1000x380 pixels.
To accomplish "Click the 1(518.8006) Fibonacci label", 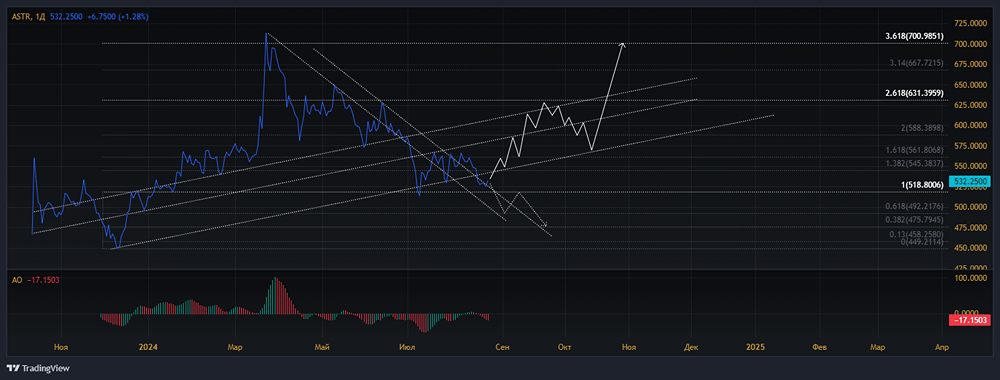I will [x=923, y=185].
